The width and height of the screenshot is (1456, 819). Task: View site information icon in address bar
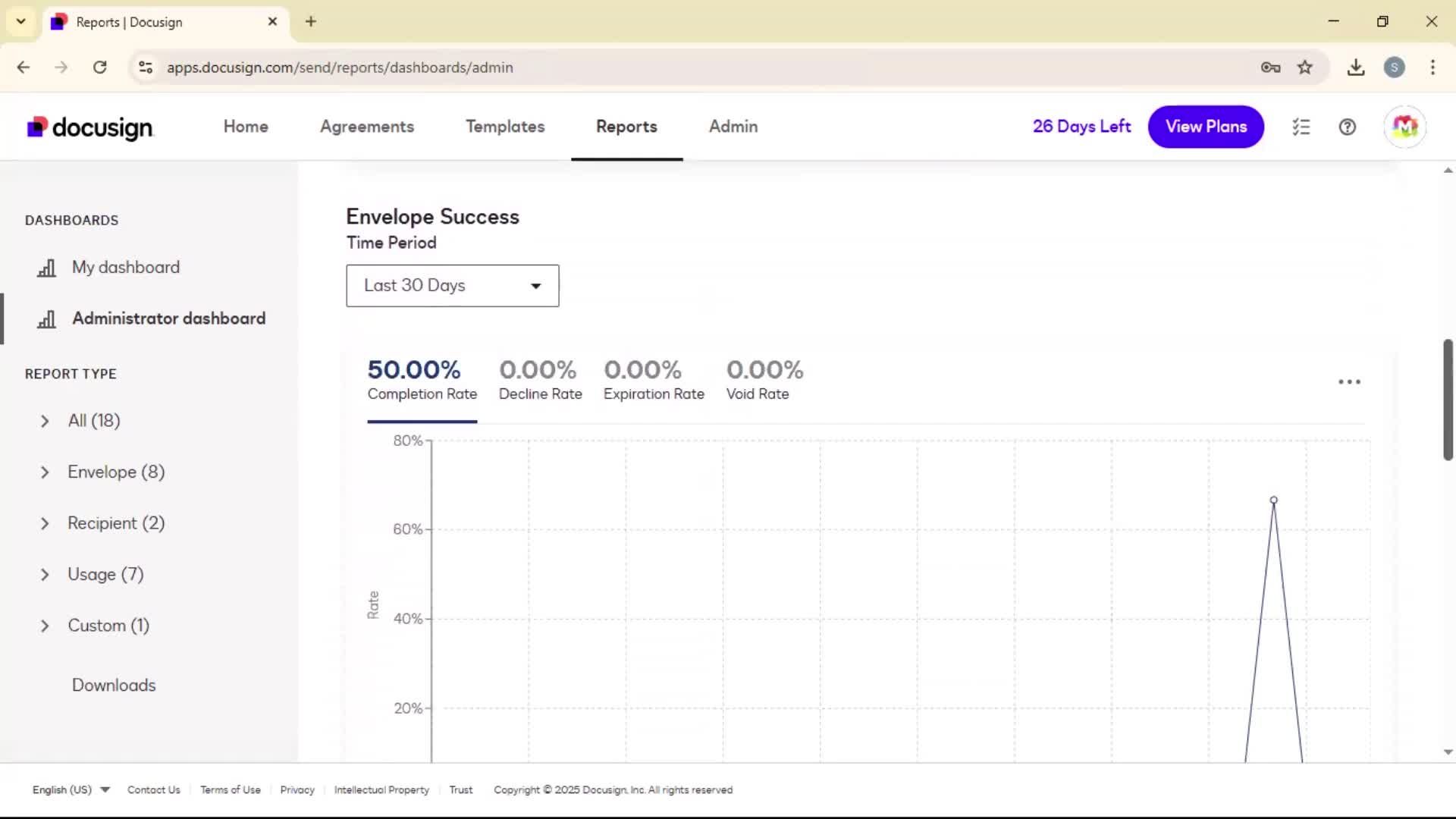pyautogui.click(x=146, y=67)
